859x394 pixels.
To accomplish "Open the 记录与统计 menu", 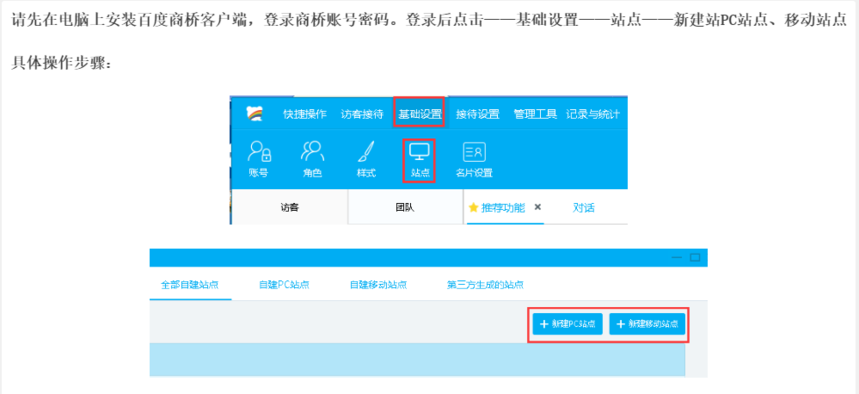I will click(x=593, y=114).
